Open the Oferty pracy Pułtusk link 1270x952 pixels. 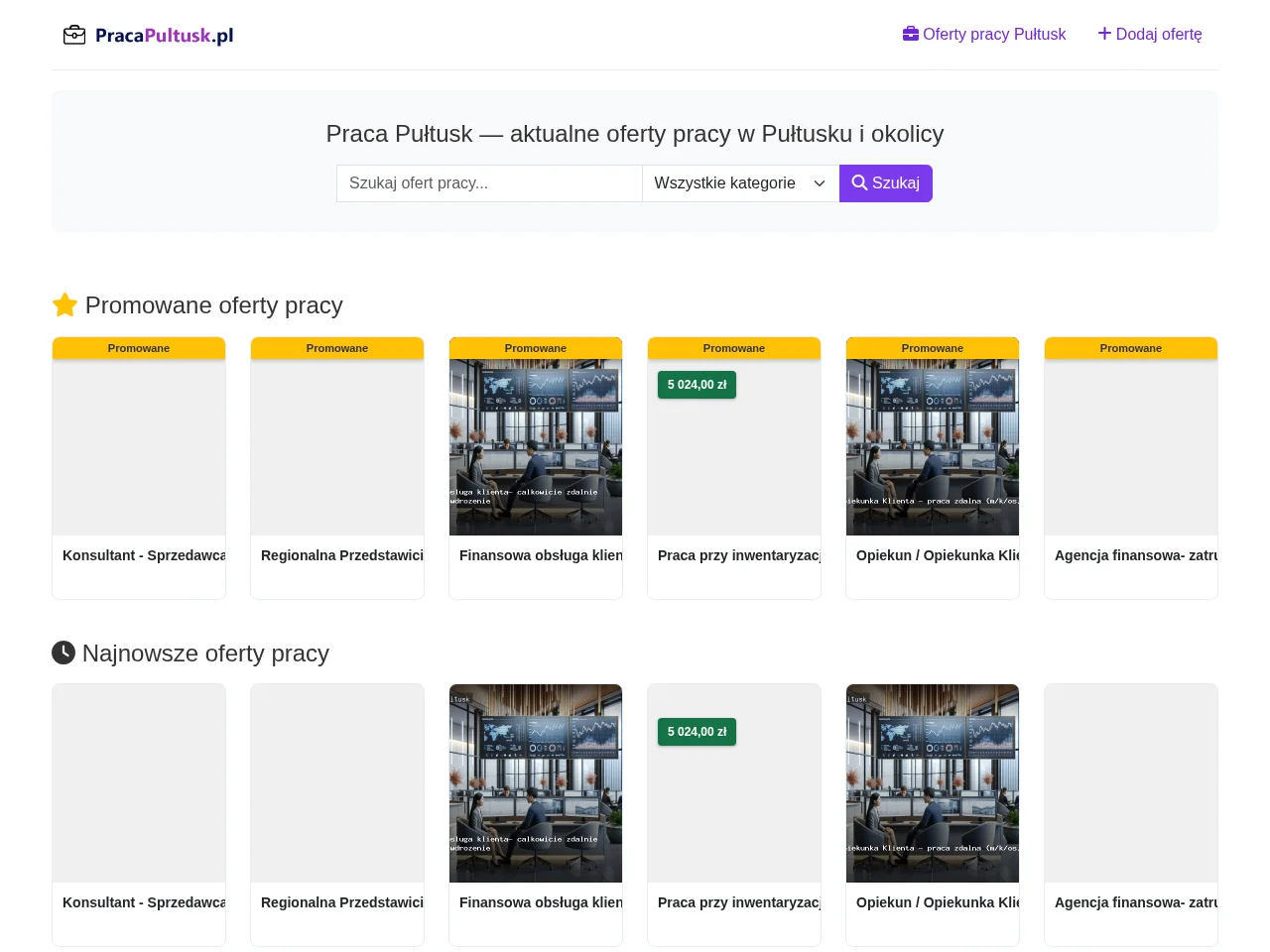(x=984, y=34)
